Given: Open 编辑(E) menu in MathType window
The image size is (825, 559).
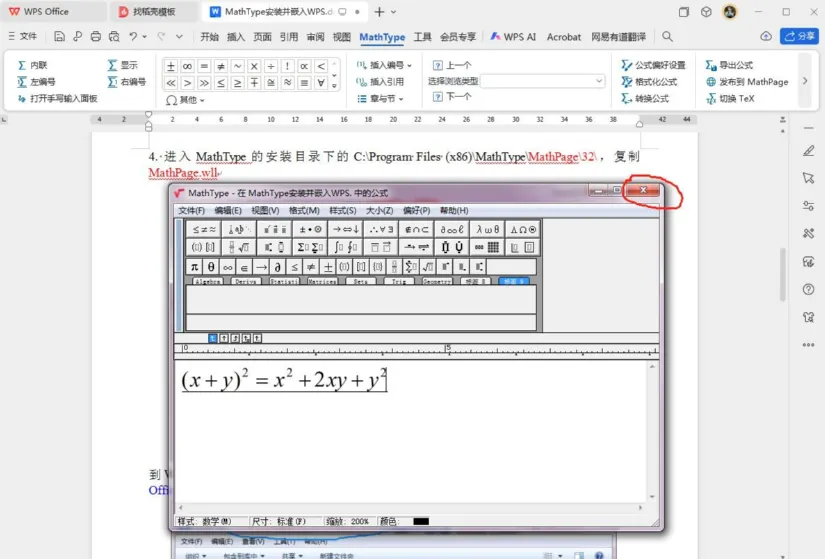Looking at the screenshot, I should click(228, 211).
